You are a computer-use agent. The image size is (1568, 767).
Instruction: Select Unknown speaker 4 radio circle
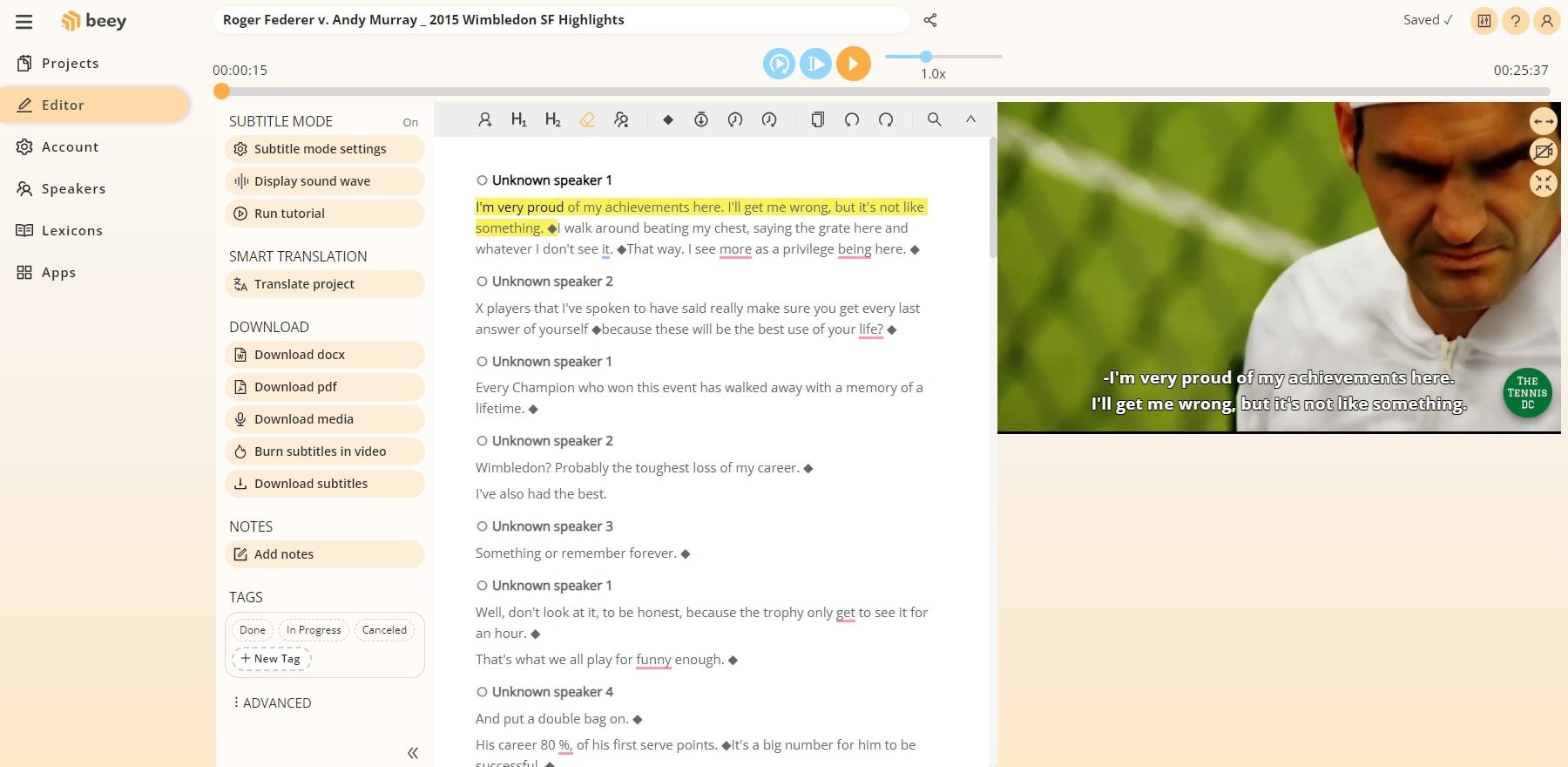click(x=482, y=692)
